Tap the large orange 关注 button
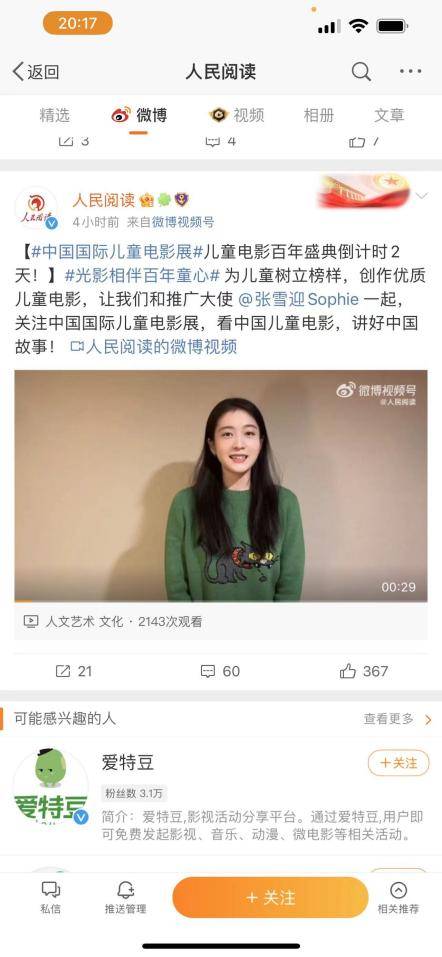 [x=270, y=897]
